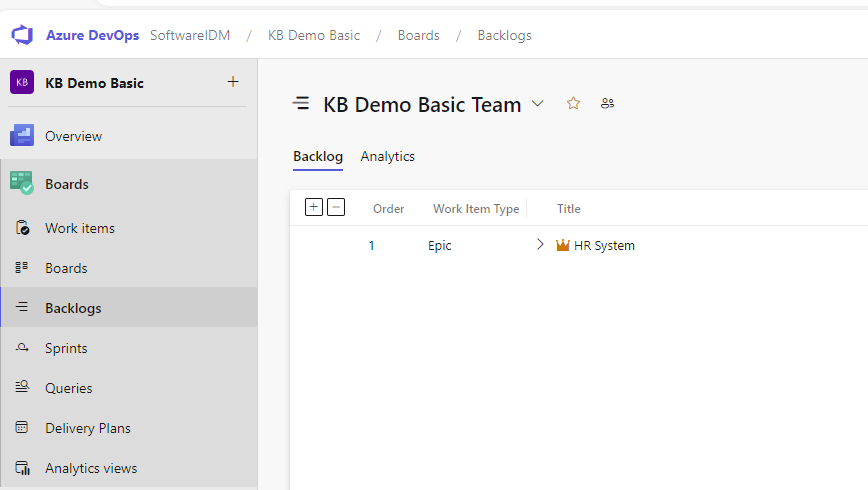Favorite the team backlog with star
Screen dimensions: 868x490
[573, 104]
